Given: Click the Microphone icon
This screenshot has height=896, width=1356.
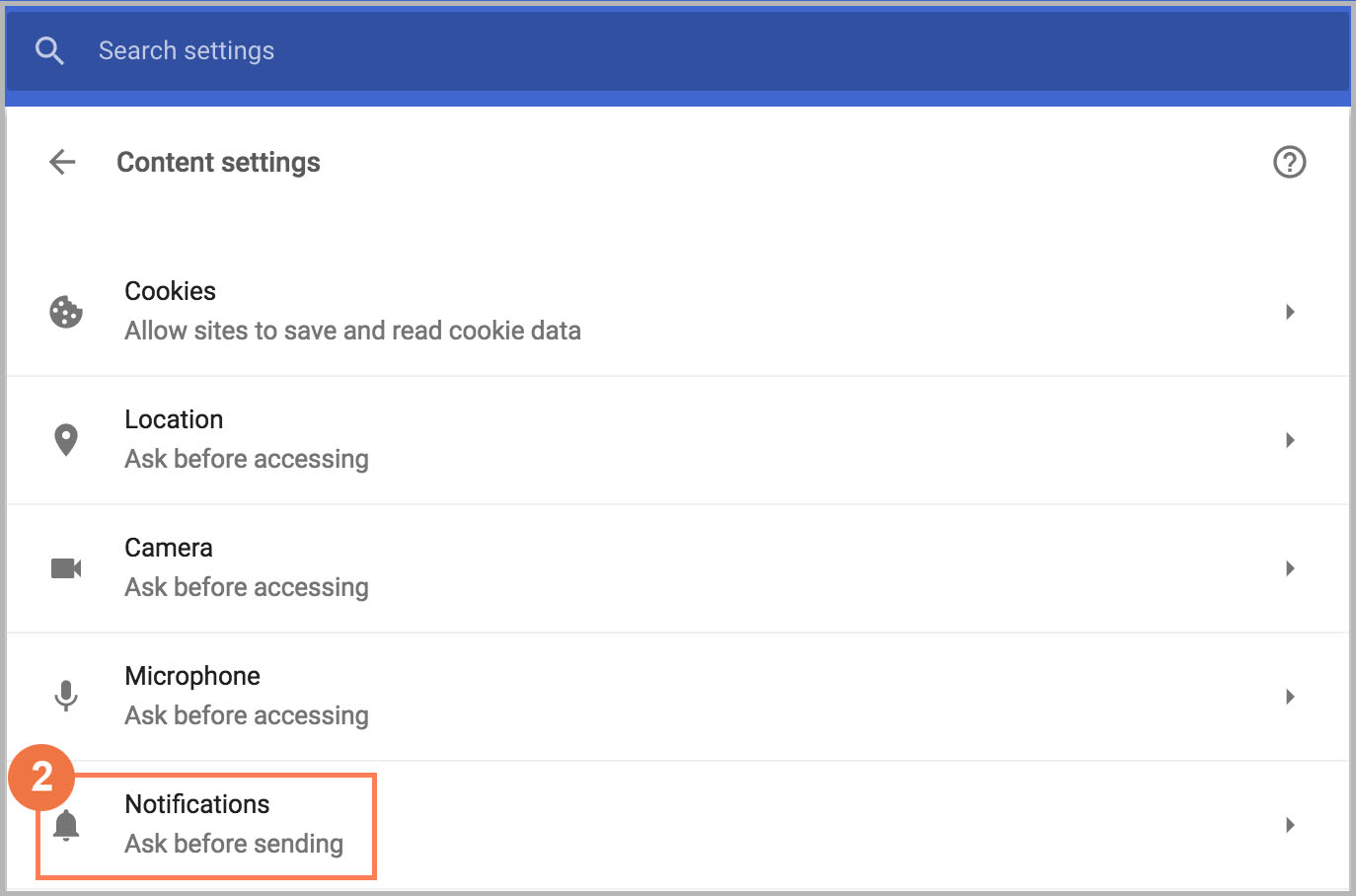Looking at the screenshot, I should tap(66, 697).
